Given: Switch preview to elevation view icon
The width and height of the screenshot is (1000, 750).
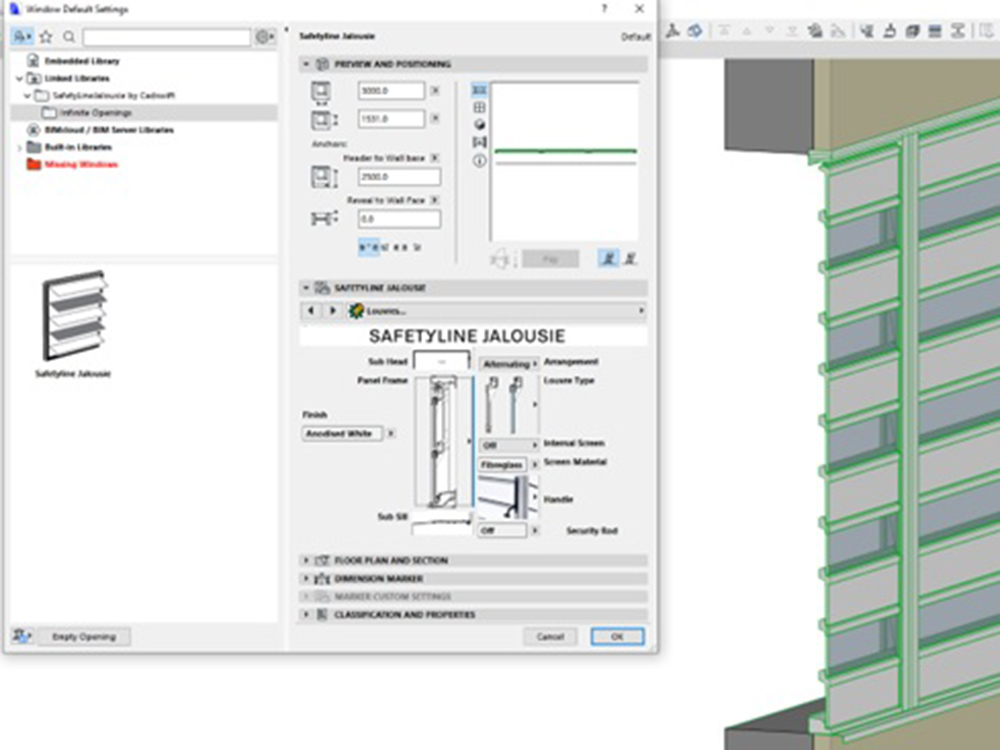Looking at the screenshot, I should [479, 107].
